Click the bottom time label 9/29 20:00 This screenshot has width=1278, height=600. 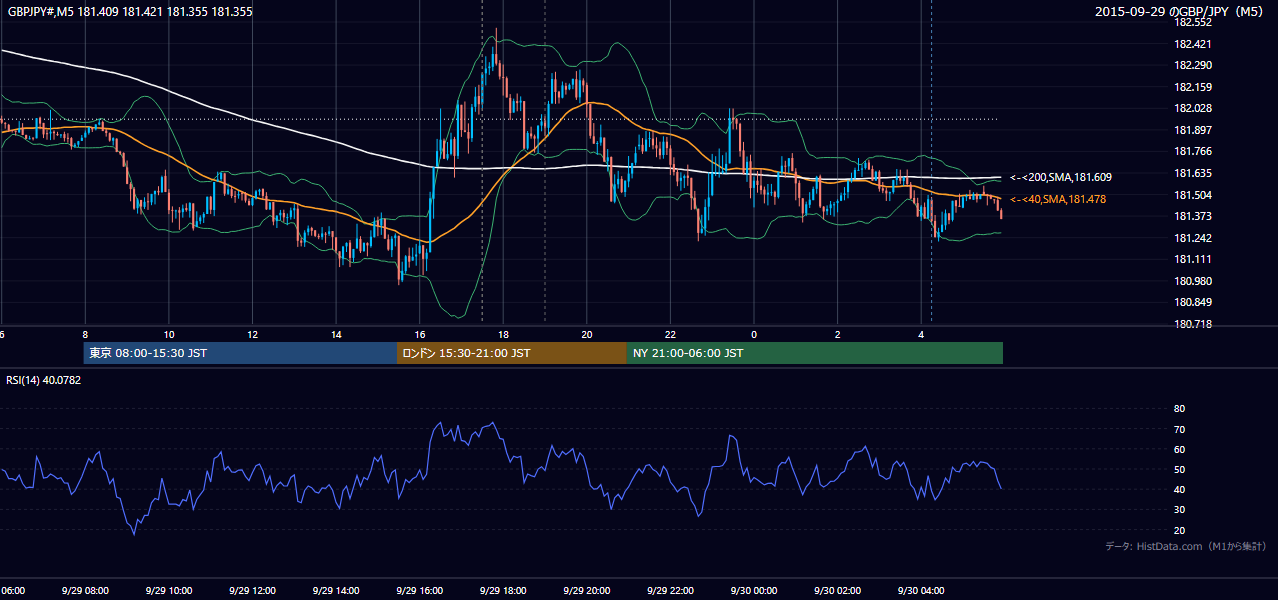587,591
